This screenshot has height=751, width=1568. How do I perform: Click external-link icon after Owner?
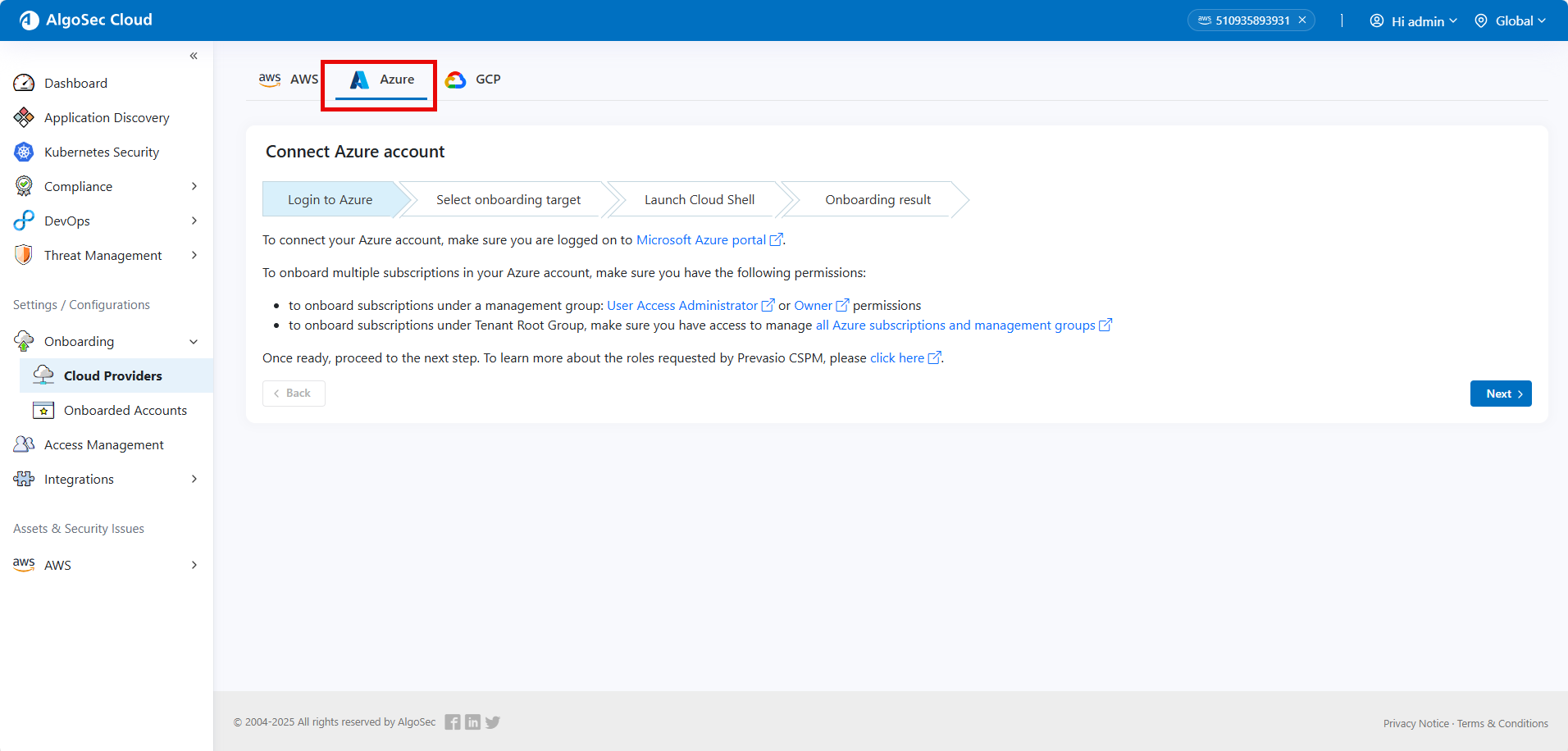[842, 305]
